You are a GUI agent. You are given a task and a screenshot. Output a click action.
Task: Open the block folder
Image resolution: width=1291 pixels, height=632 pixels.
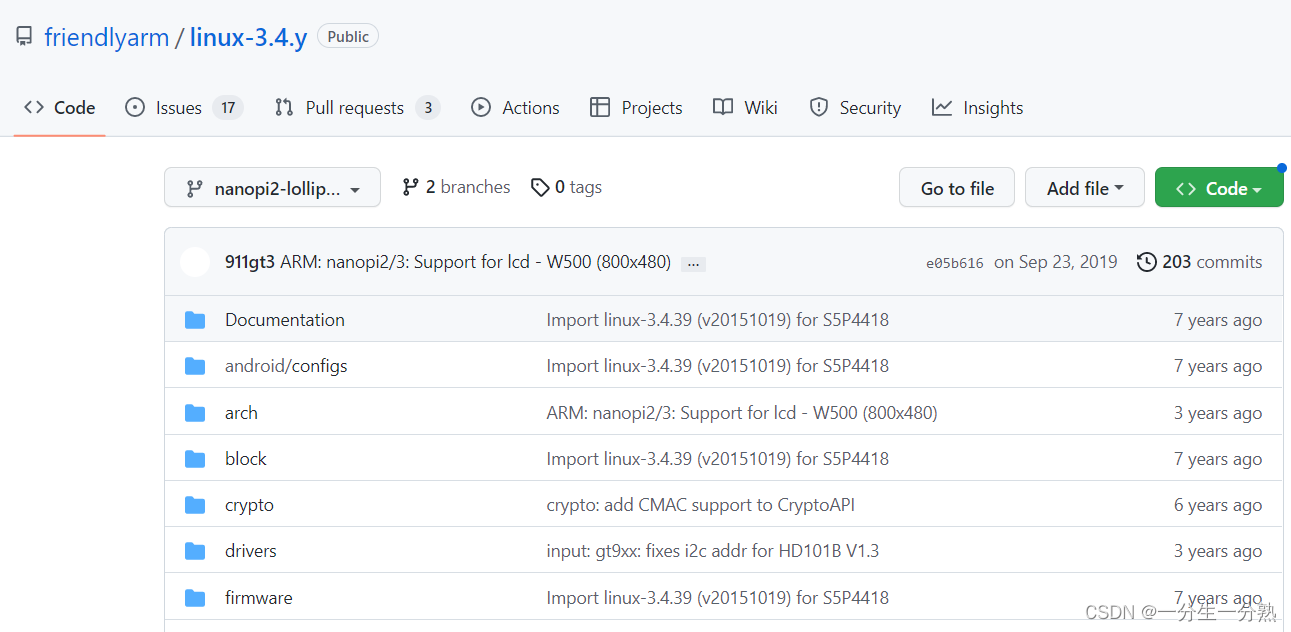(x=246, y=459)
